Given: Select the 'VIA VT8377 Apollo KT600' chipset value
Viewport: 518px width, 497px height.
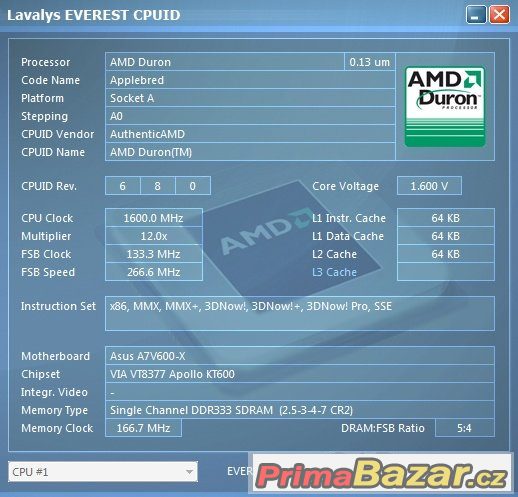Looking at the screenshot, I should point(300,374).
